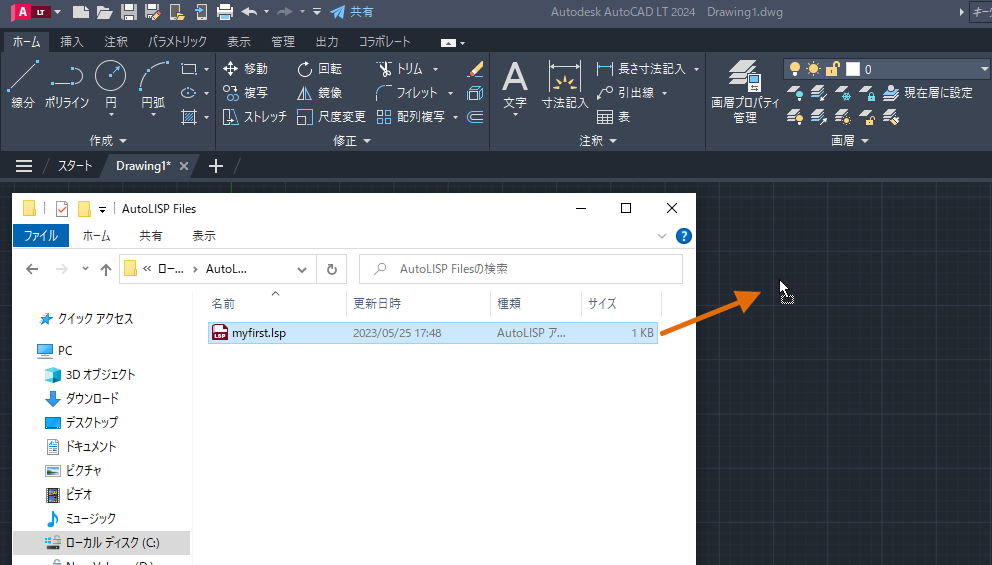Toggle layer 0 lock icon

point(833,69)
